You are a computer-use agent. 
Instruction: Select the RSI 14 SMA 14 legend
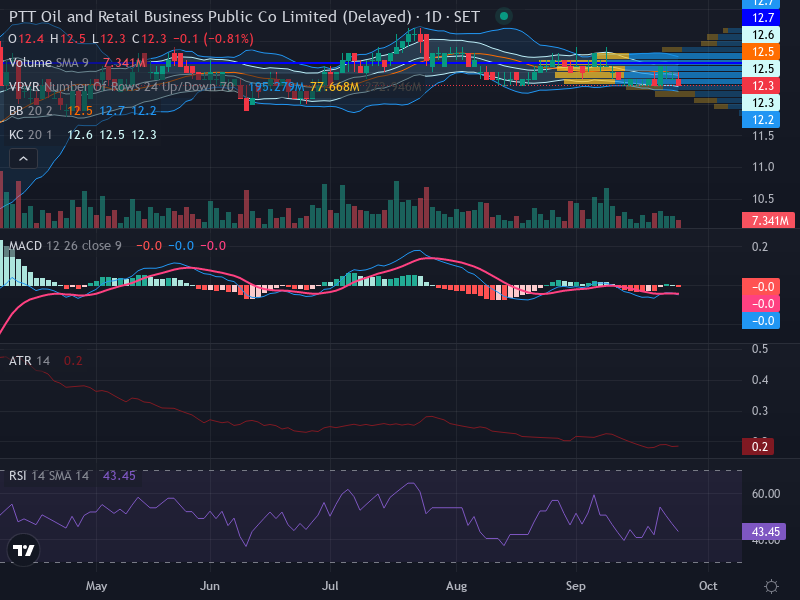(49, 476)
